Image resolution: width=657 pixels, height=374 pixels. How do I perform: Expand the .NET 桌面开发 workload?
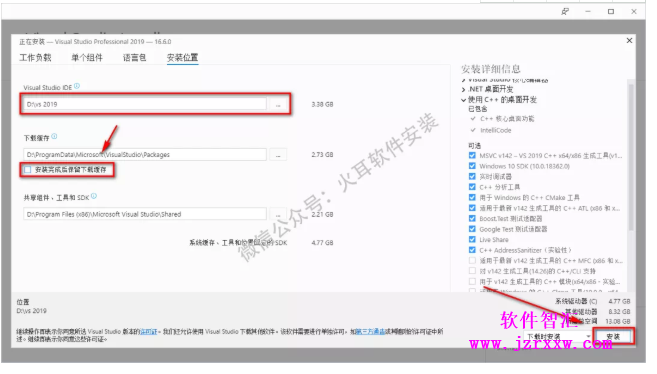[463, 89]
